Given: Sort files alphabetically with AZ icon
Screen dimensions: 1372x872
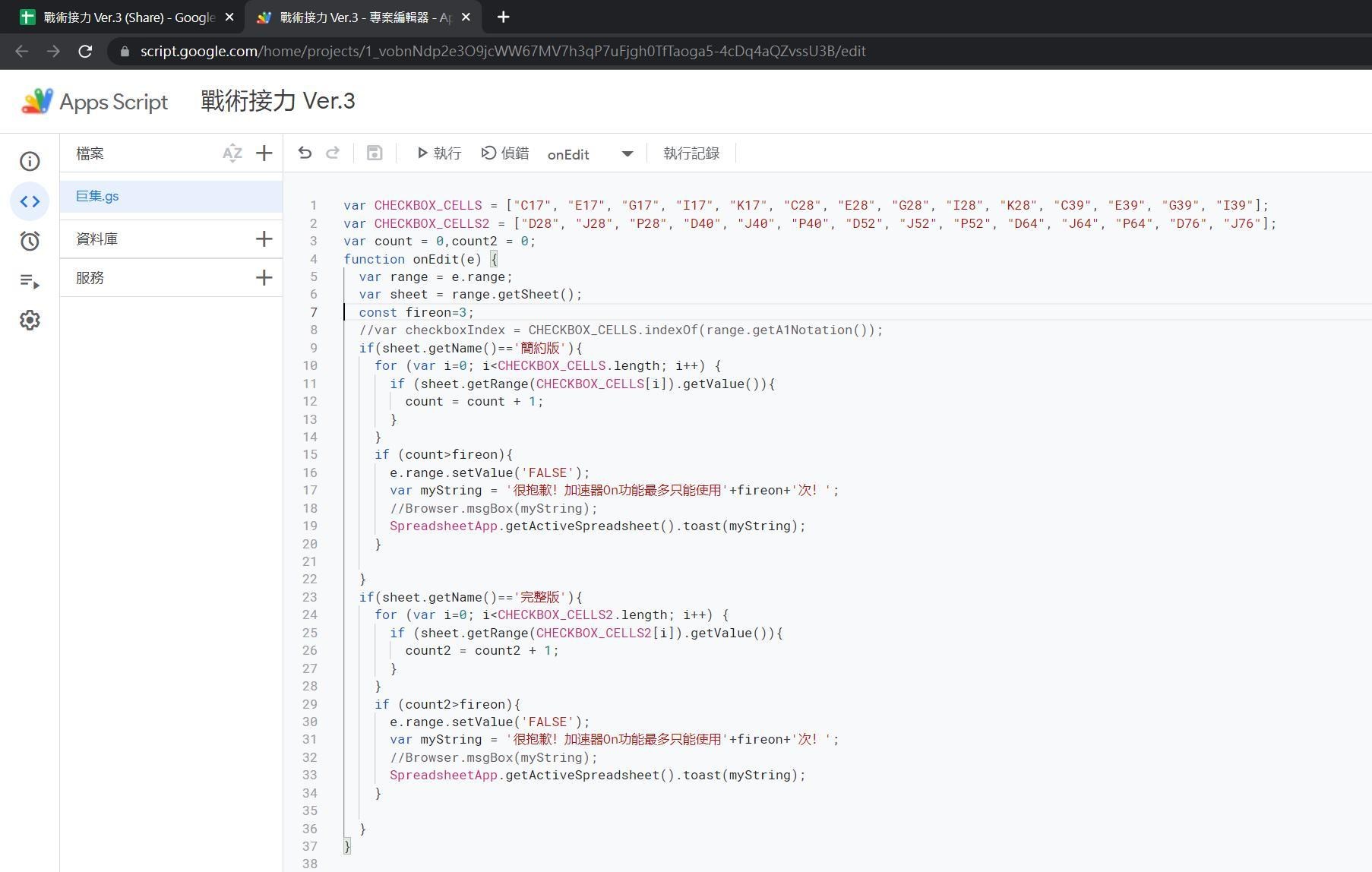Looking at the screenshot, I should tap(232, 153).
